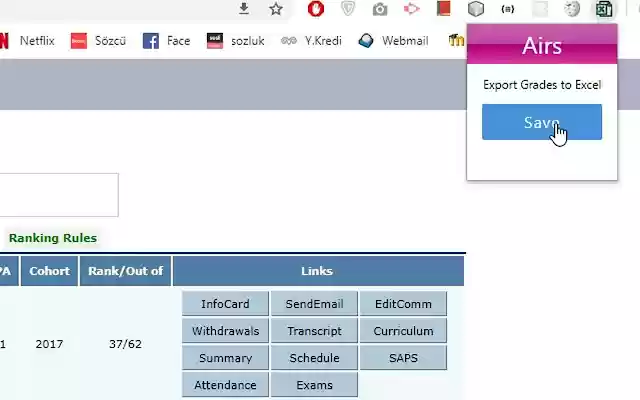
Task: Click the Rank/Out of column header
Action: (x=125, y=271)
